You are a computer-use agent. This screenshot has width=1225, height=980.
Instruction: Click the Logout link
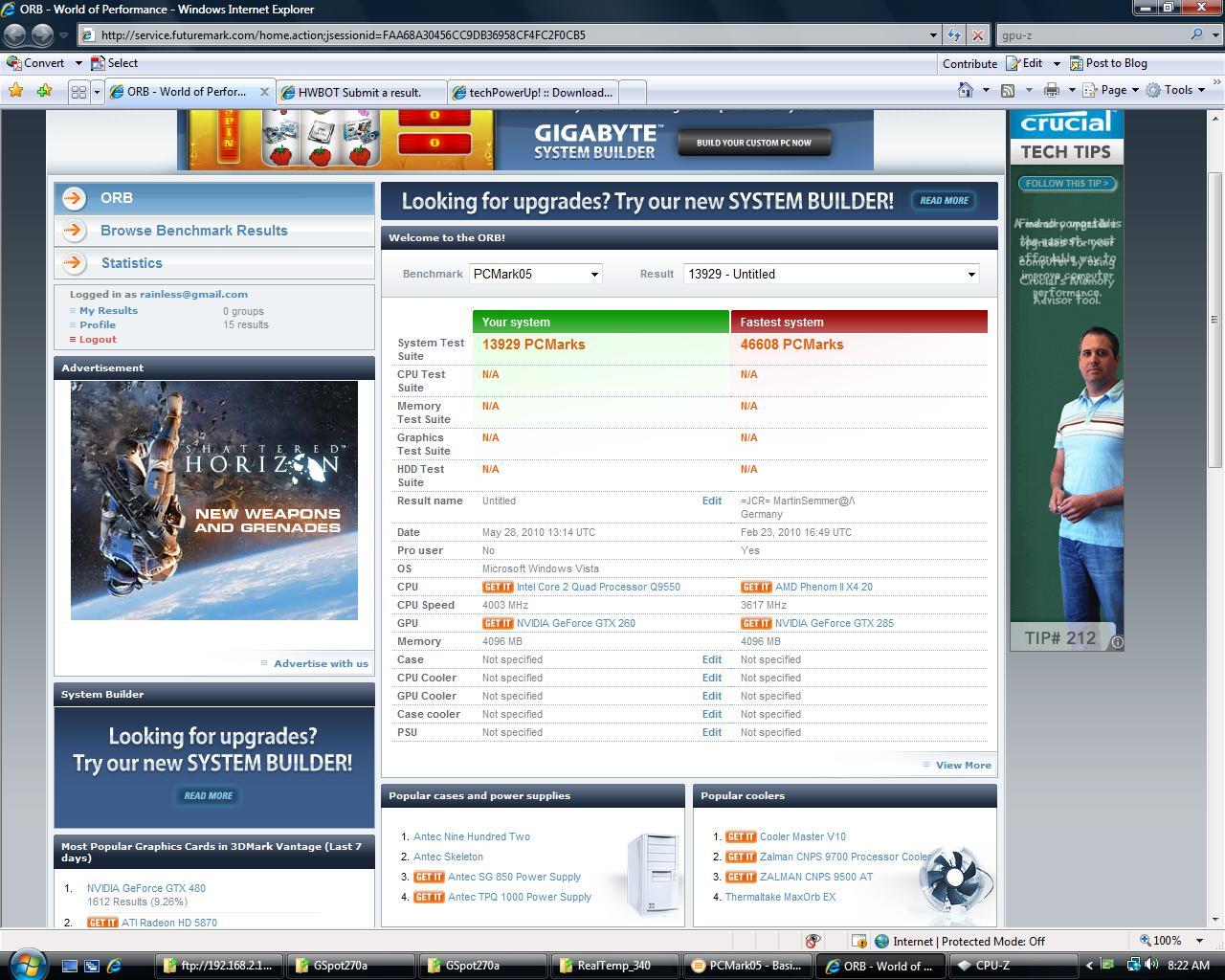point(98,339)
